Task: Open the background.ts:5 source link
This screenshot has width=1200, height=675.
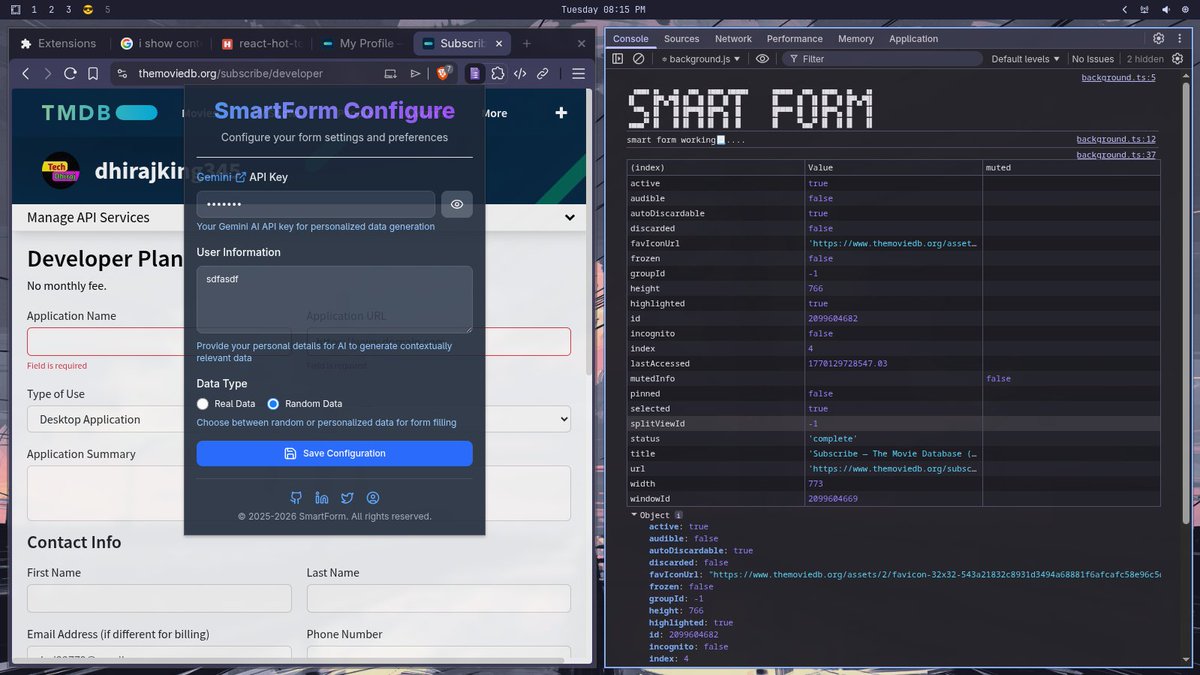Action: coord(1118,77)
